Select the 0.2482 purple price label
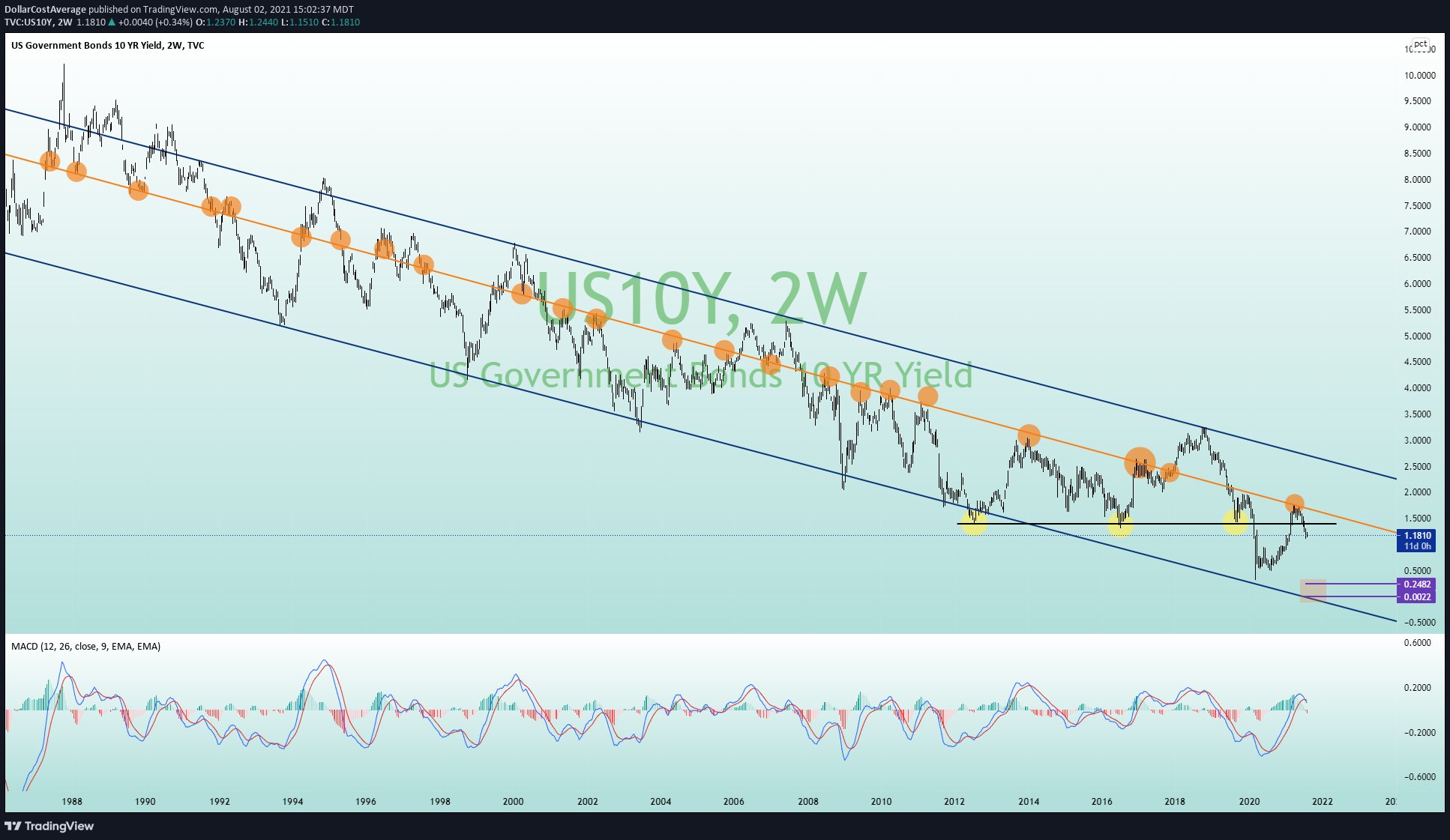 1417,584
